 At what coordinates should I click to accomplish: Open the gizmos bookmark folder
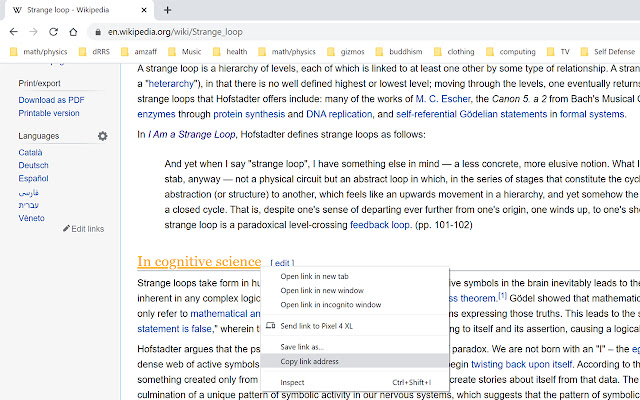click(345, 52)
